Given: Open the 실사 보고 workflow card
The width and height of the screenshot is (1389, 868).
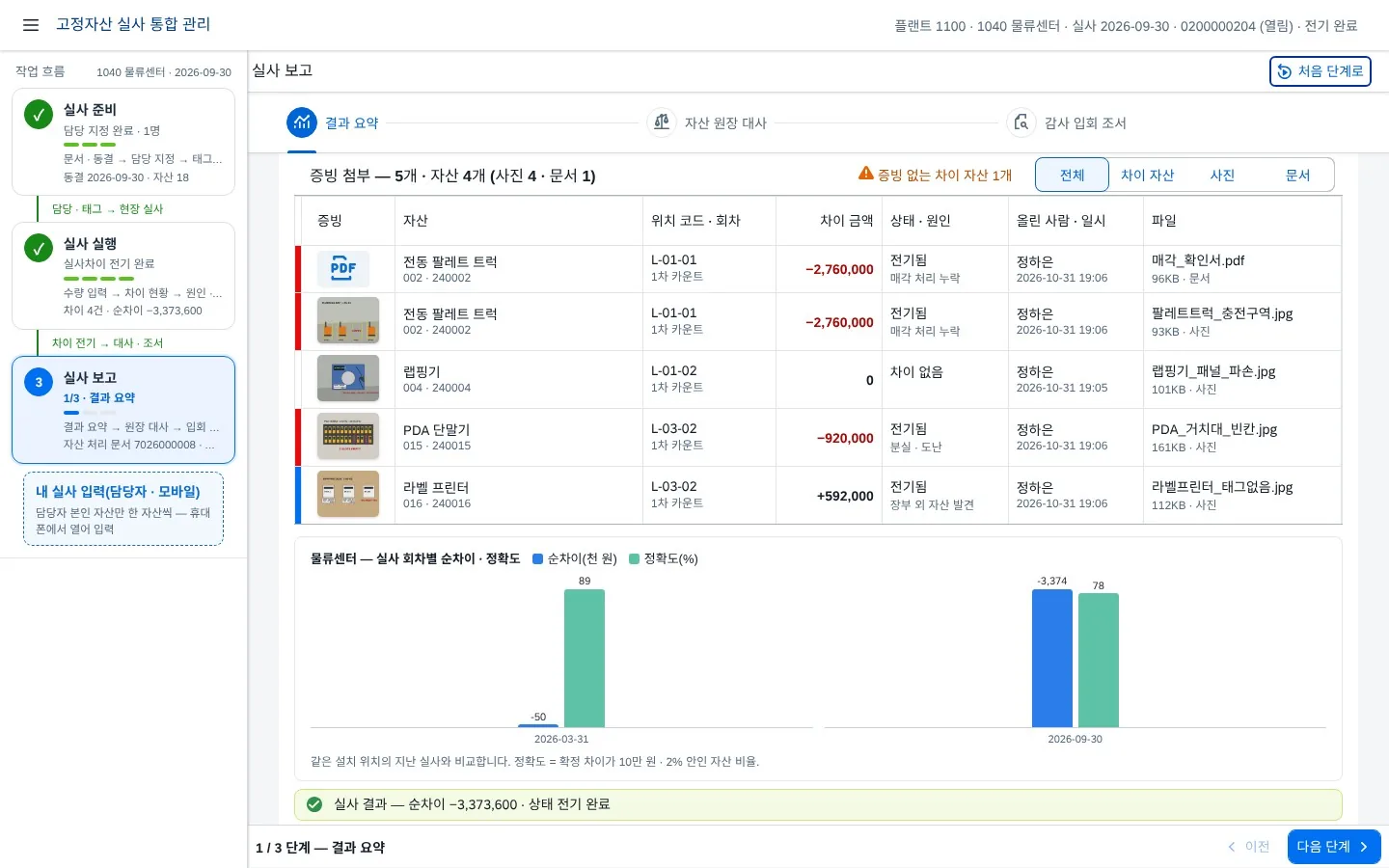Looking at the screenshot, I should point(123,410).
